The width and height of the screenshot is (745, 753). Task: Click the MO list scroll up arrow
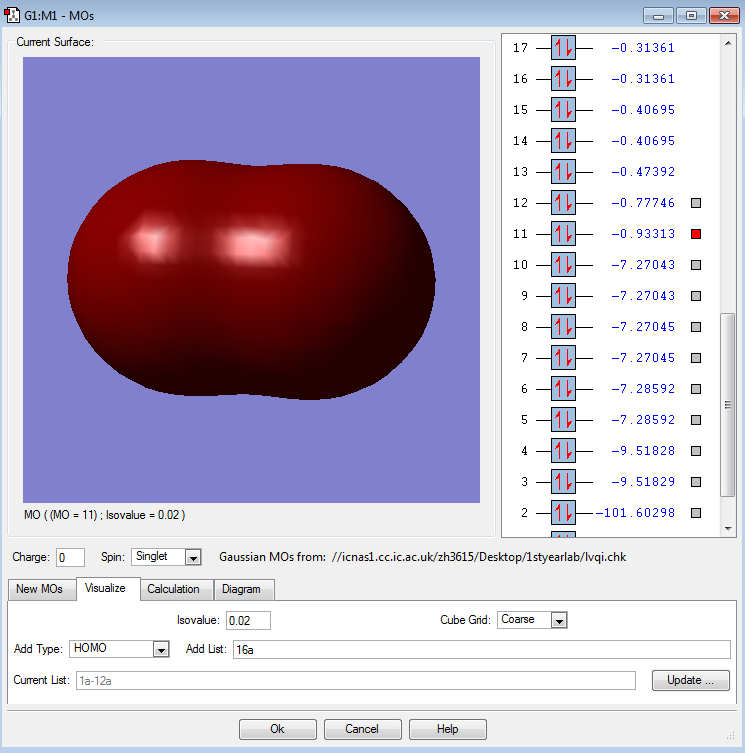pos(728,43)
